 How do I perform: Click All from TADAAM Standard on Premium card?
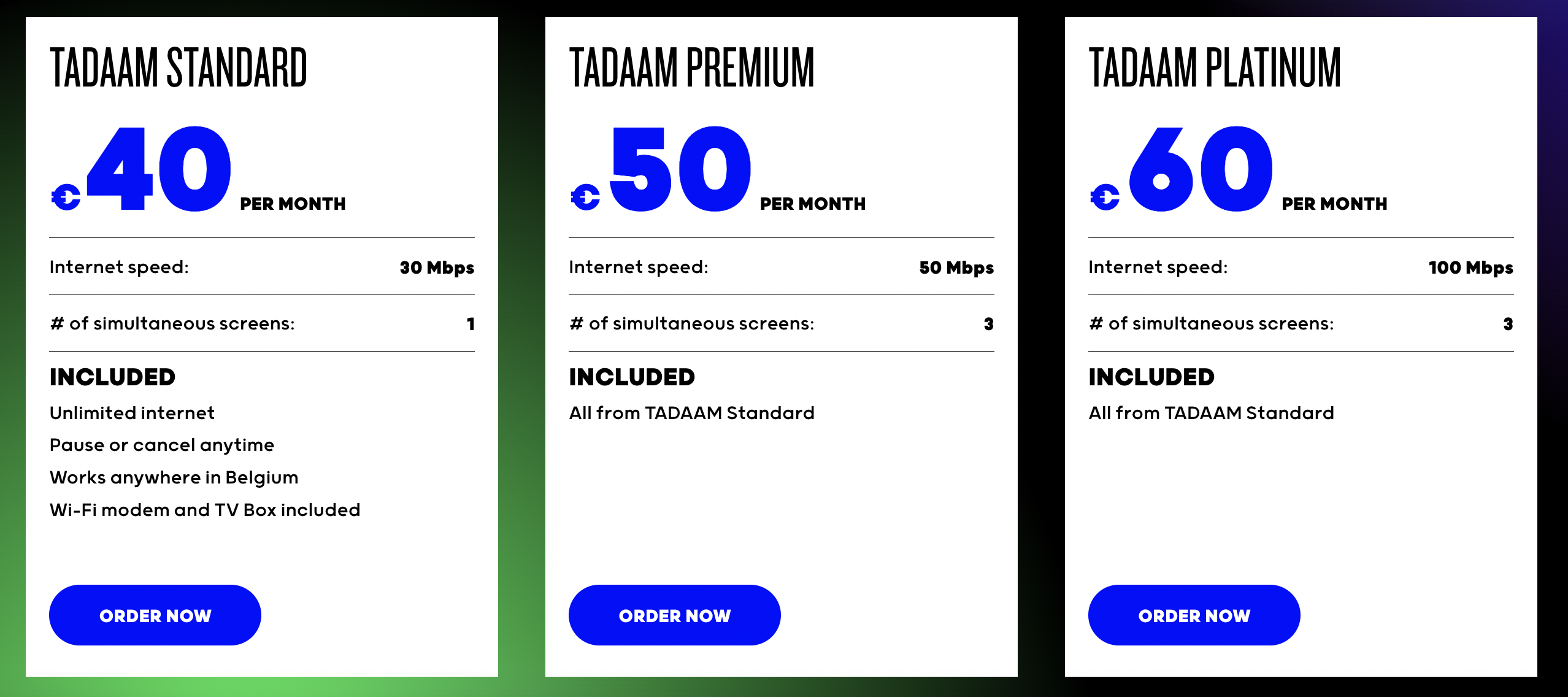click(691, 412)
